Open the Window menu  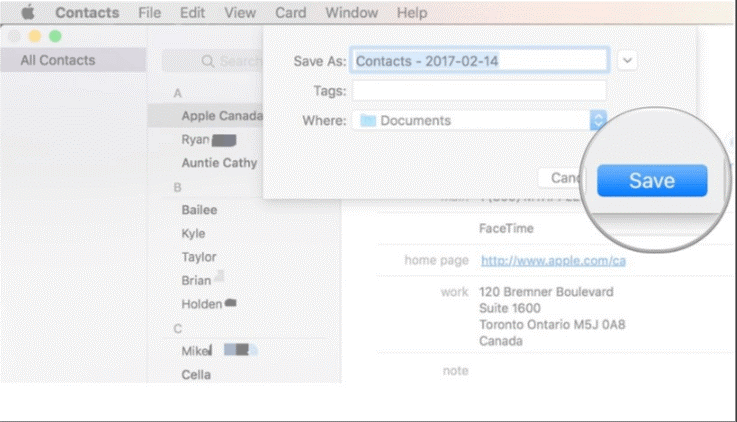[x=352, y=13]
